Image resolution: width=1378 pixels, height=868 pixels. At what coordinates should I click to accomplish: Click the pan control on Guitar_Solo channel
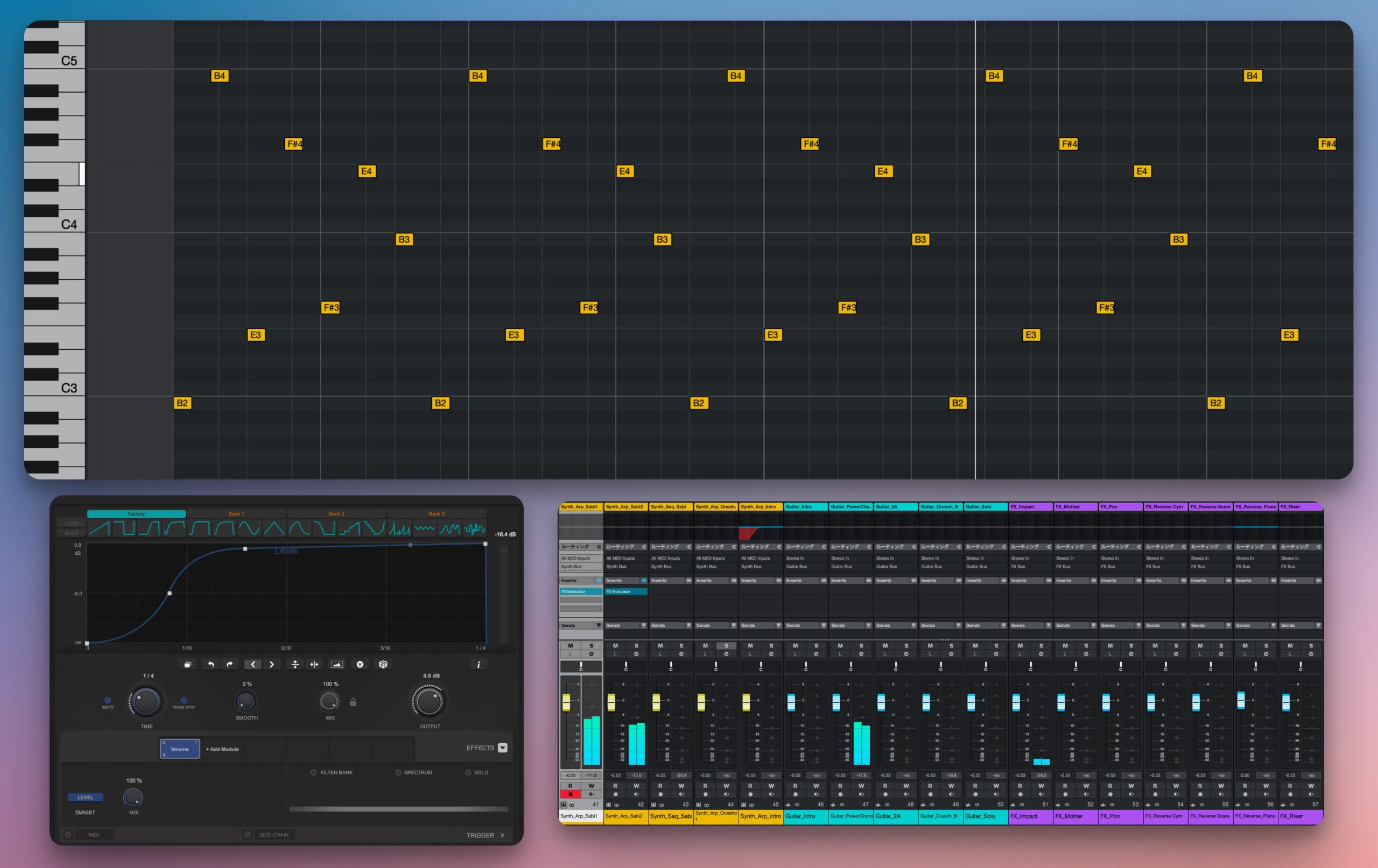[986, 667]
